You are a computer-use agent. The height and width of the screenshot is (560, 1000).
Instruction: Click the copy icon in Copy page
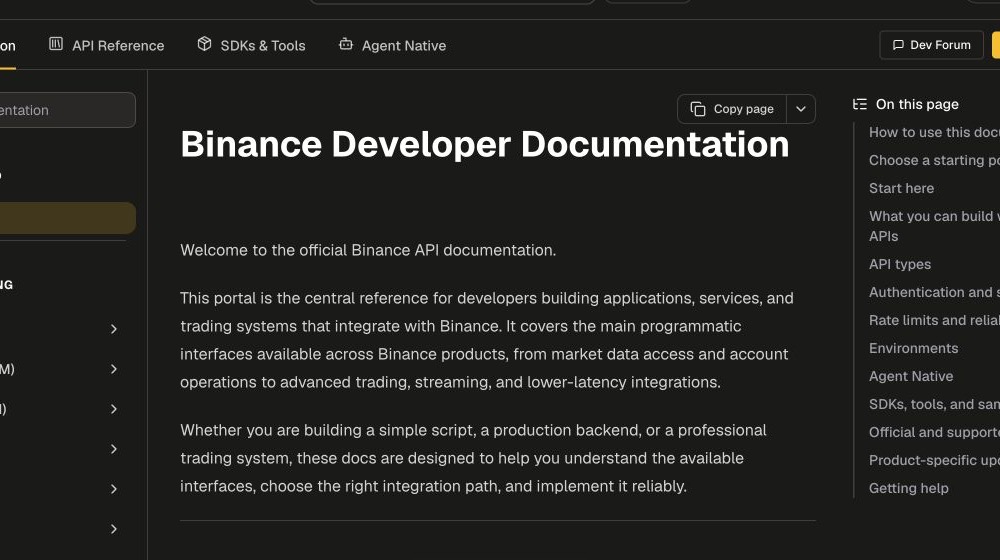698,109
